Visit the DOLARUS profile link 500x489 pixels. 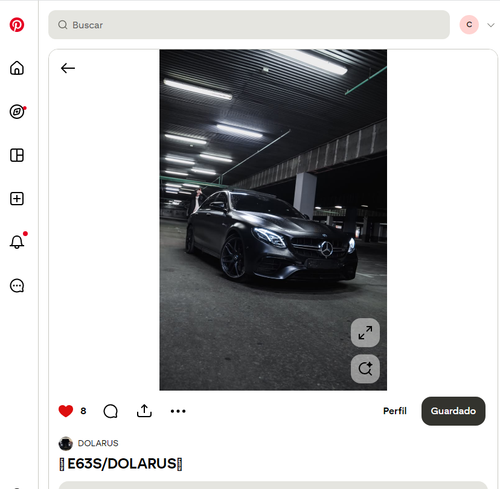[98, 443]
